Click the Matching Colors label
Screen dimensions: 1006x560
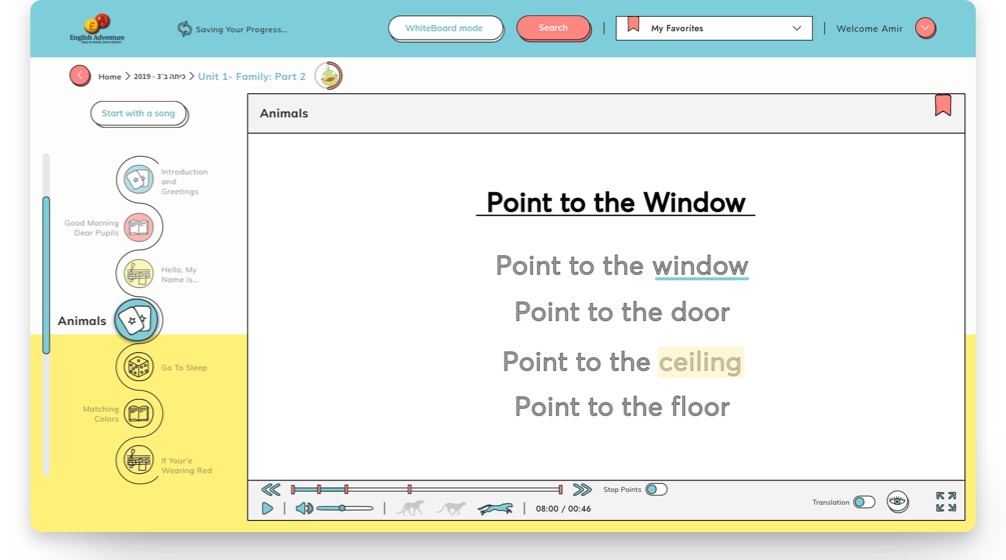pos(101,414)
